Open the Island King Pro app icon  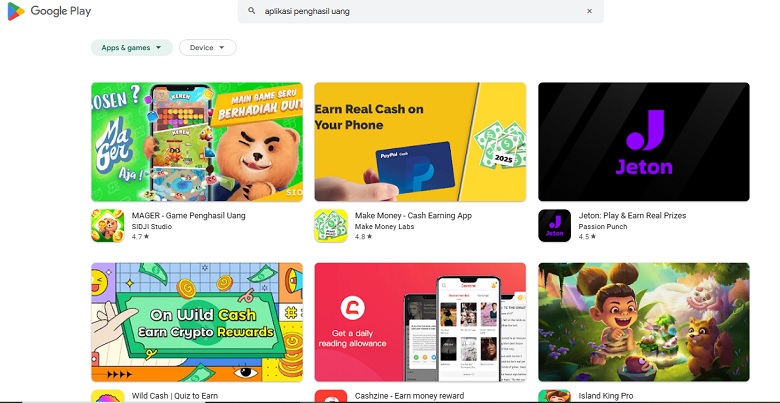[555, 396]
